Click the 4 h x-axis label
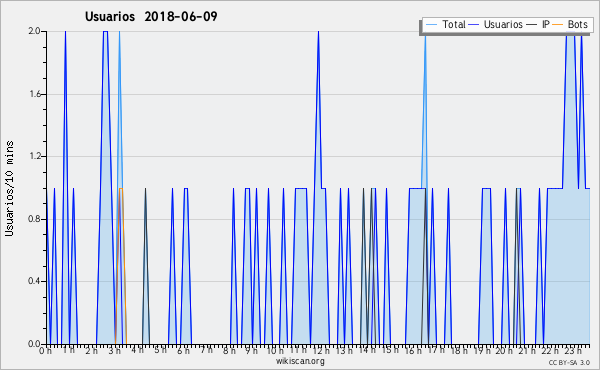The image size is (600, 370). (x=137, y=350)
